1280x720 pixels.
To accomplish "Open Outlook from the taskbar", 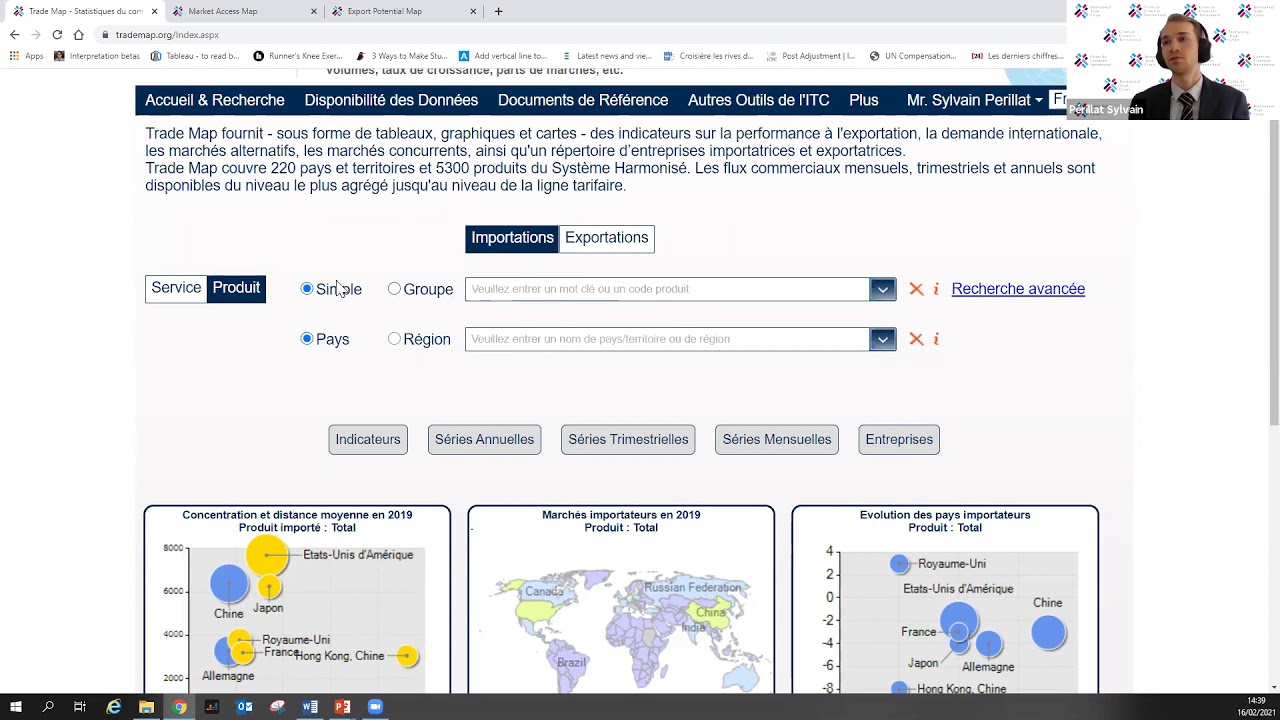I will click(244, 707).
